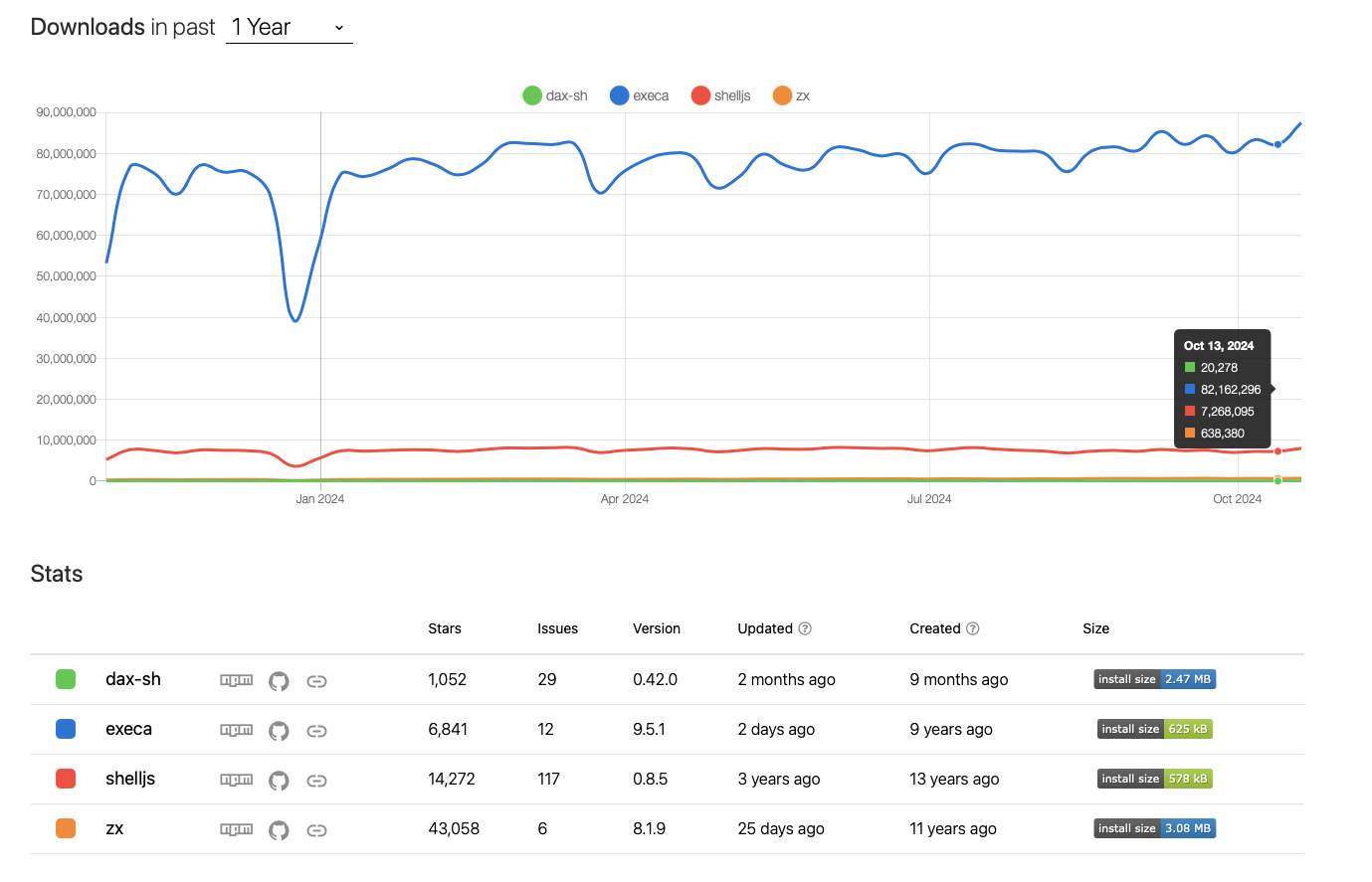
Task: Open the homepage link icon for shelljs
Action: click(x=316, y=781)
